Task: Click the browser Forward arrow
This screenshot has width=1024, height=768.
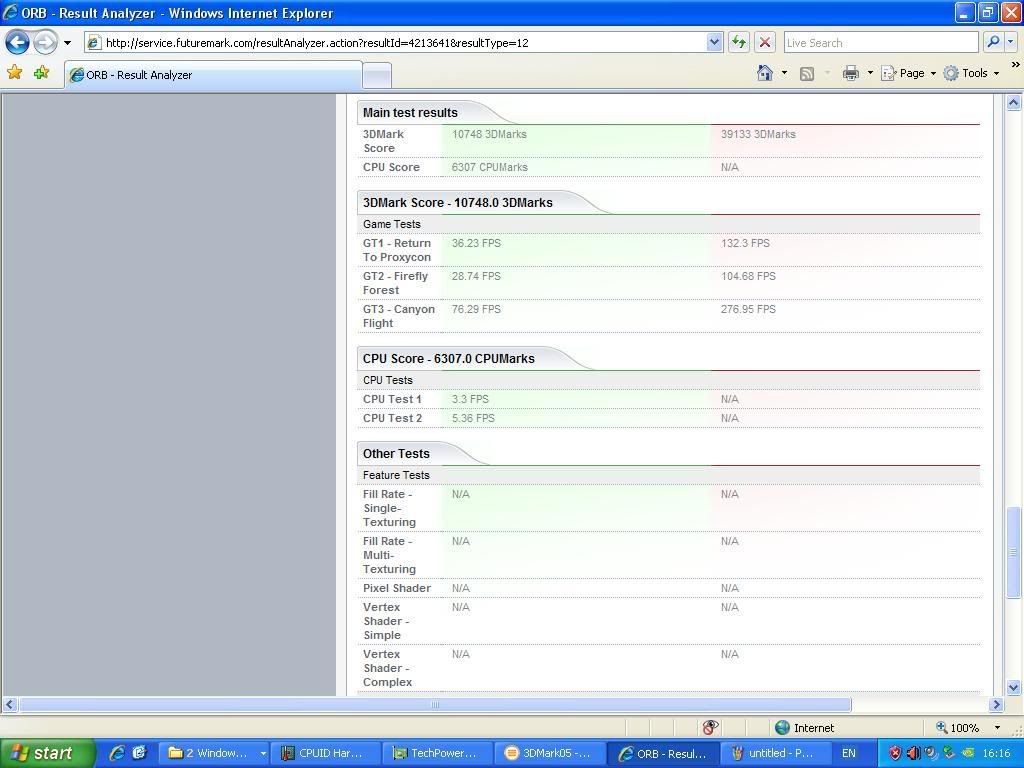Action: click(x=45, y=43)
